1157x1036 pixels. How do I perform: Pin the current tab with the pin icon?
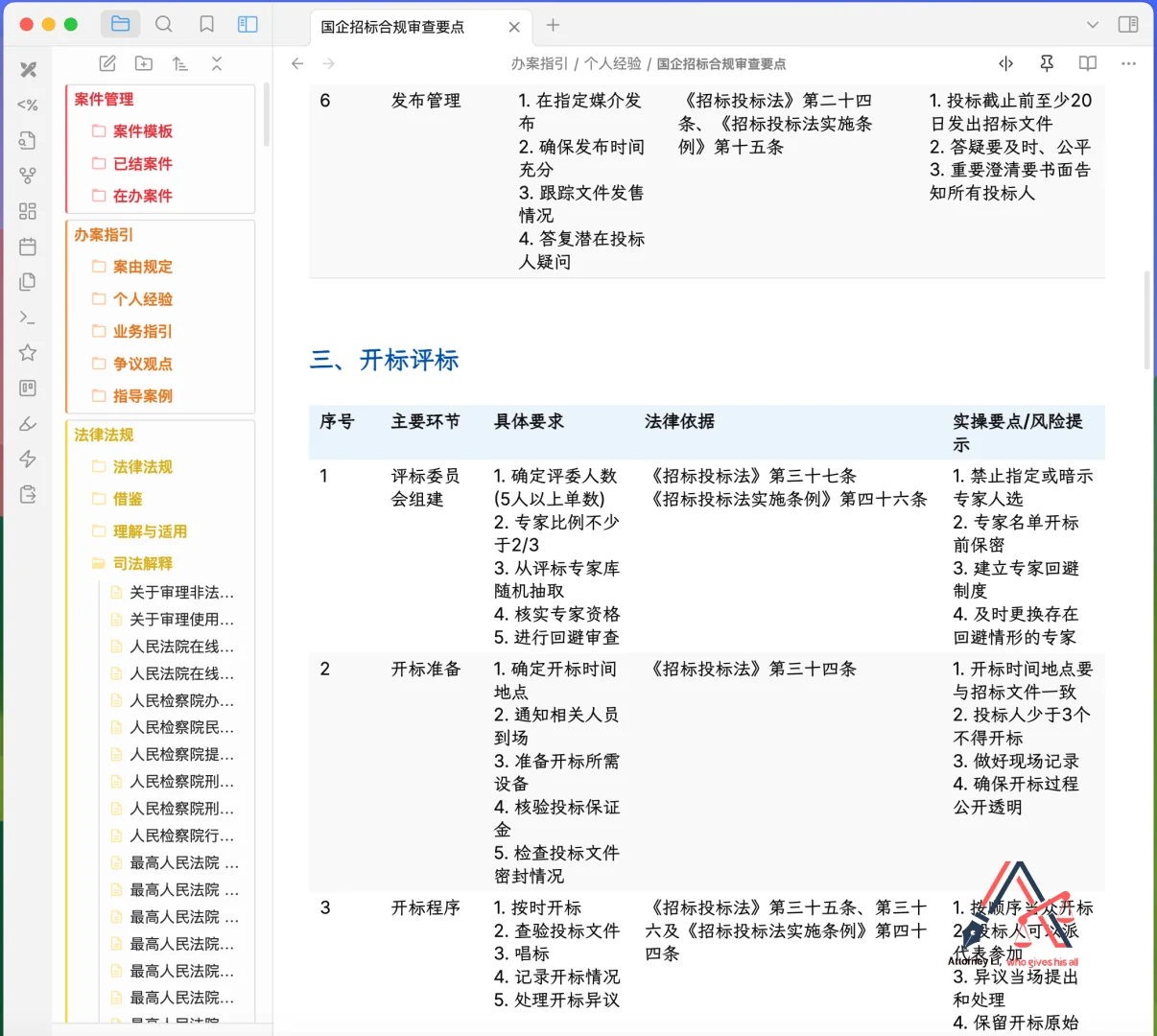[x=1046, y=63]
